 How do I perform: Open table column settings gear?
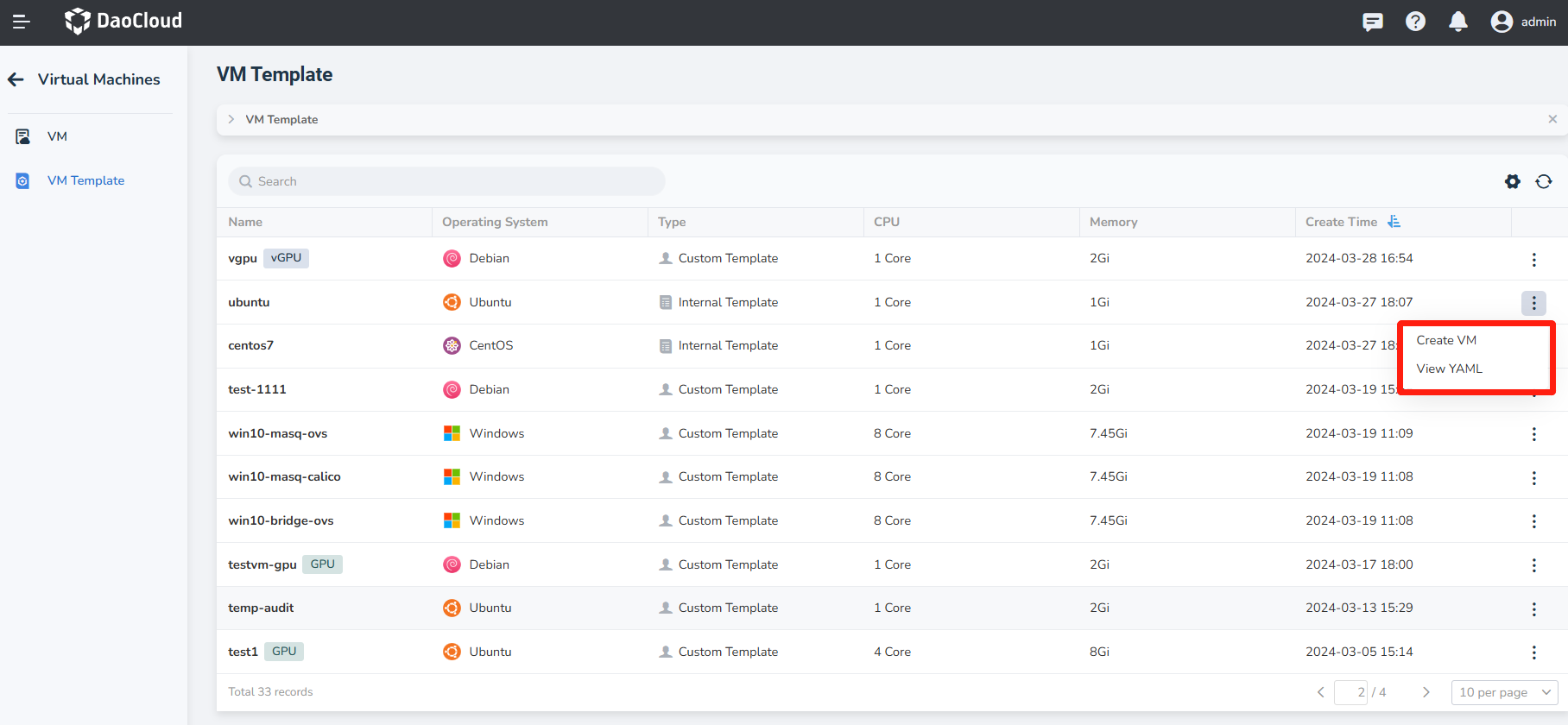coord(1513,181)
